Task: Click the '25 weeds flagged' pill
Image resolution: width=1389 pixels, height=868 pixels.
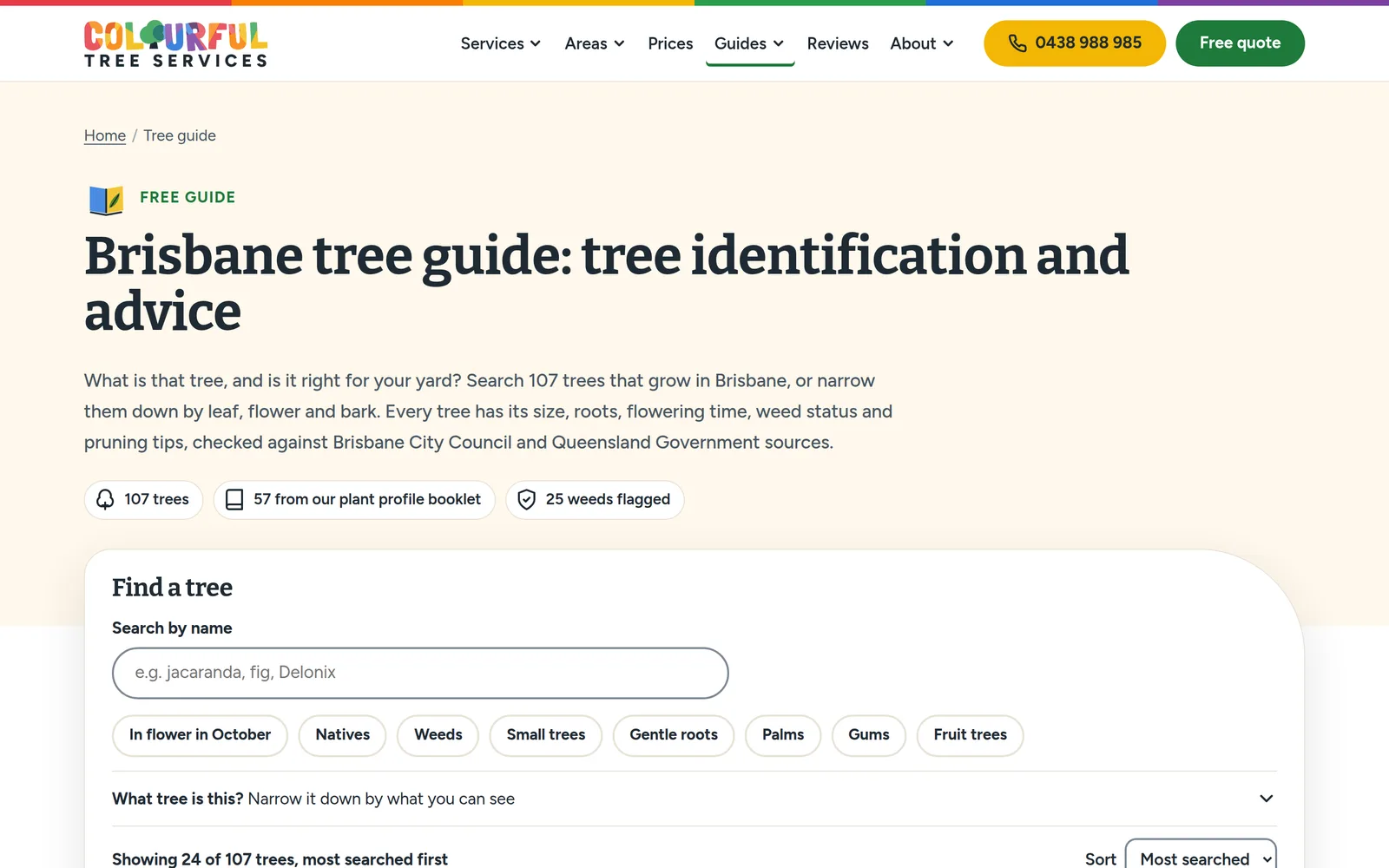Action: [x=595, y=499]
